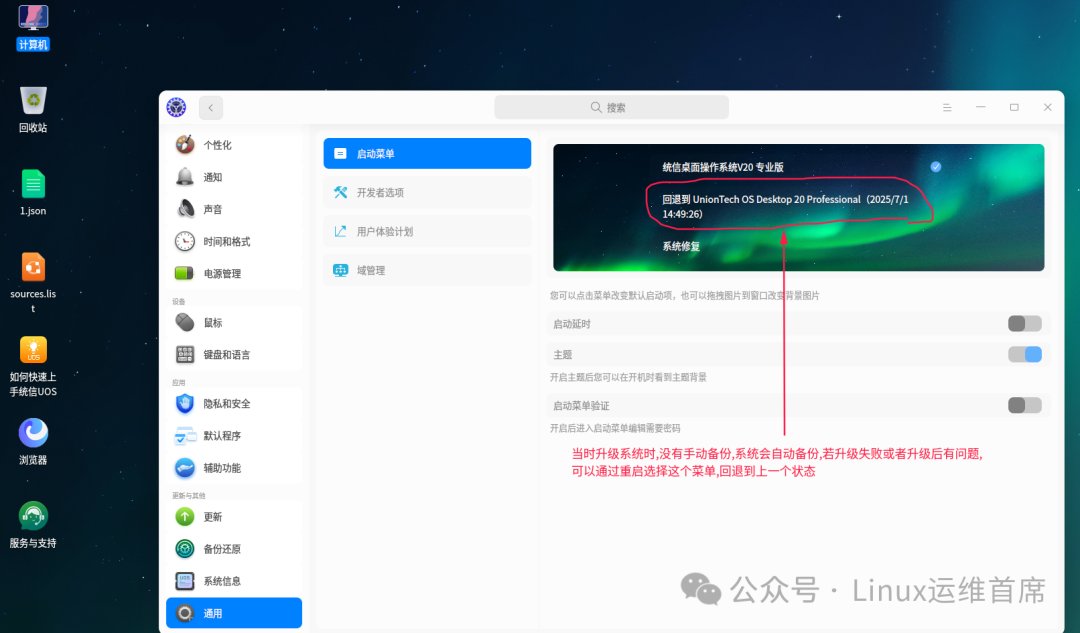
Task: Open 备份还原 settings category
Action: tap(234, 549)
